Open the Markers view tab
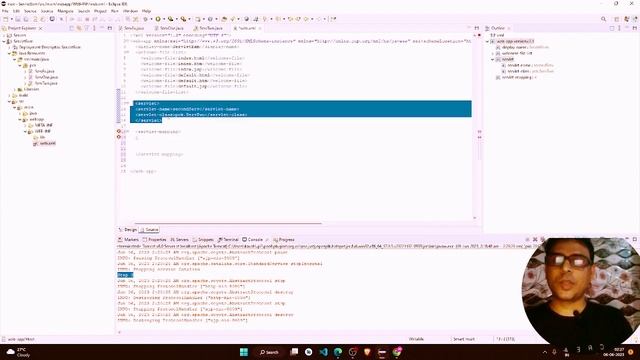 click(128, 240)
